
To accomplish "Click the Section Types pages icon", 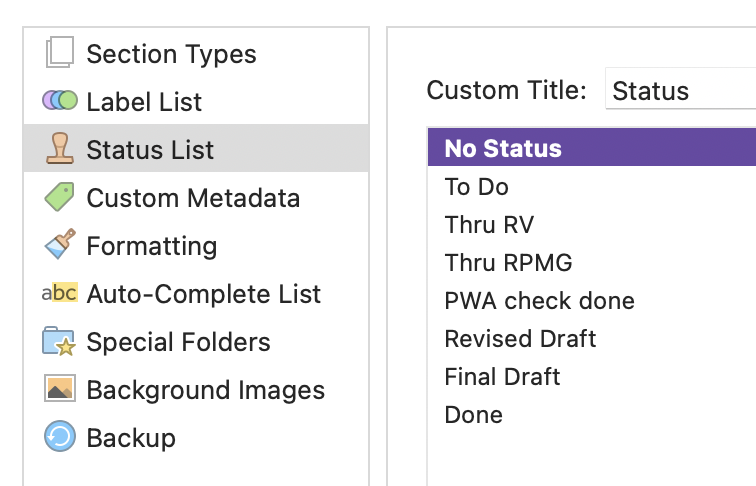I will [60, 52].
